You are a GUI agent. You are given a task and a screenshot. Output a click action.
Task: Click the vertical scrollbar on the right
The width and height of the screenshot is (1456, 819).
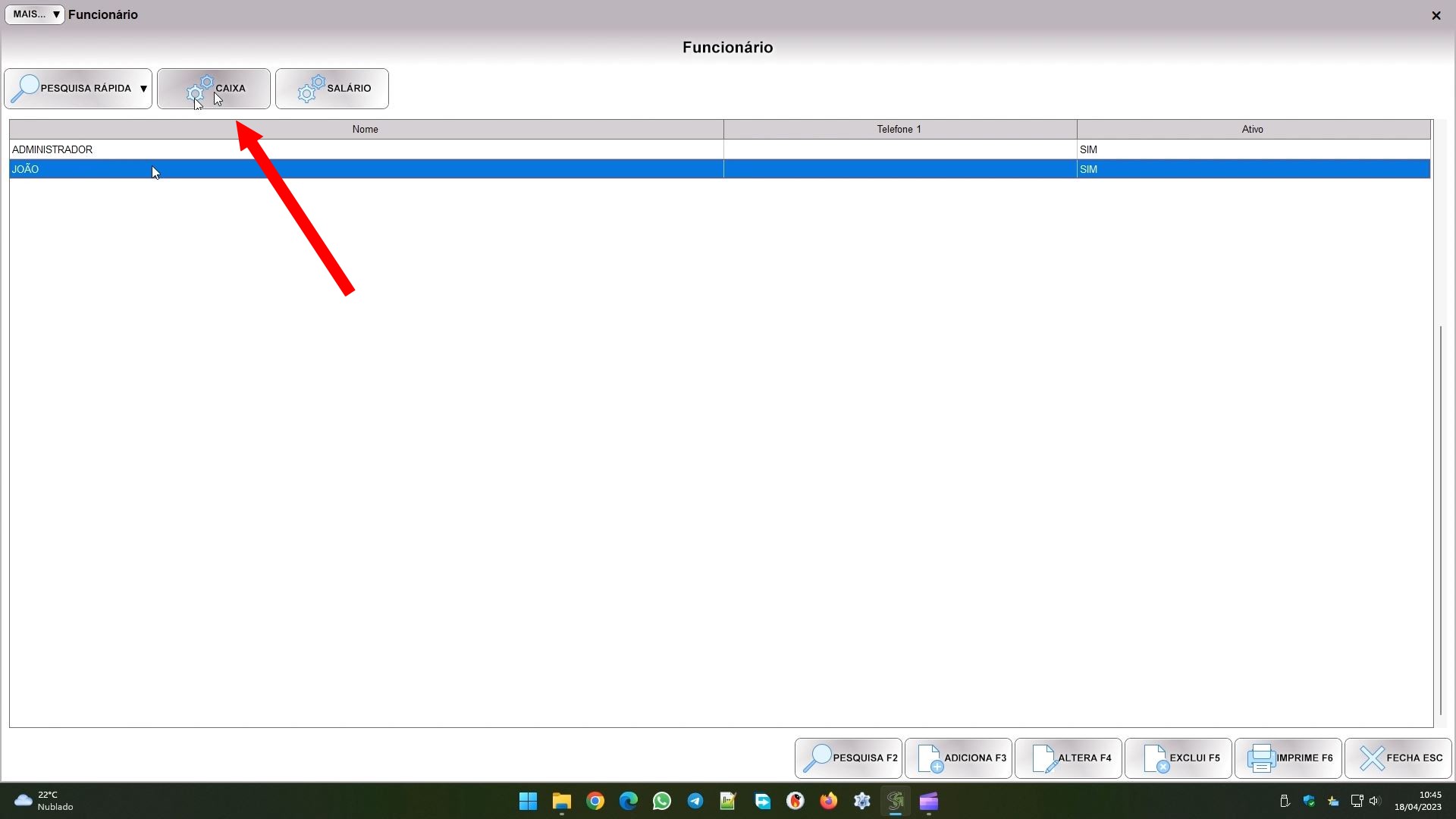[1441, 519]
